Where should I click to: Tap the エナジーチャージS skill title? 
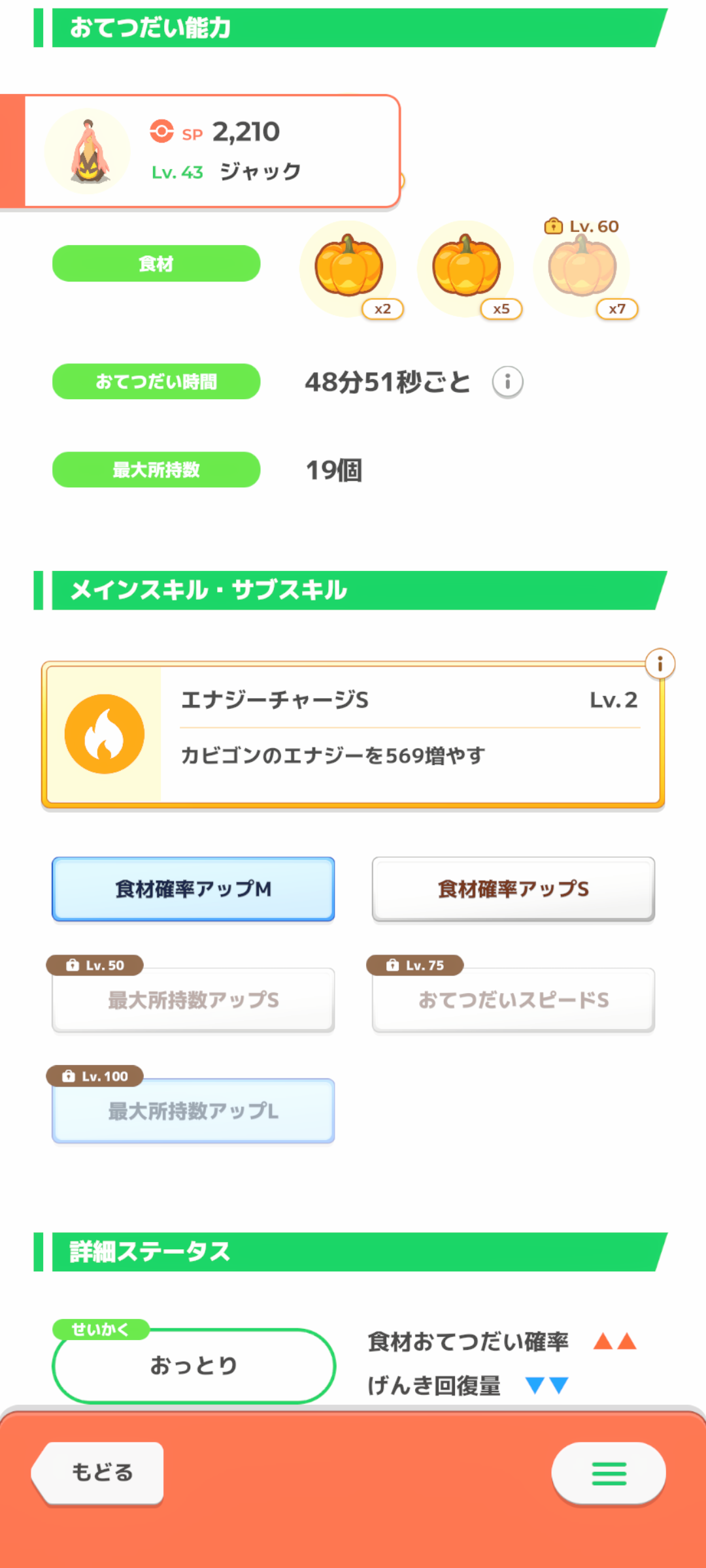click(x=275, y=700)
